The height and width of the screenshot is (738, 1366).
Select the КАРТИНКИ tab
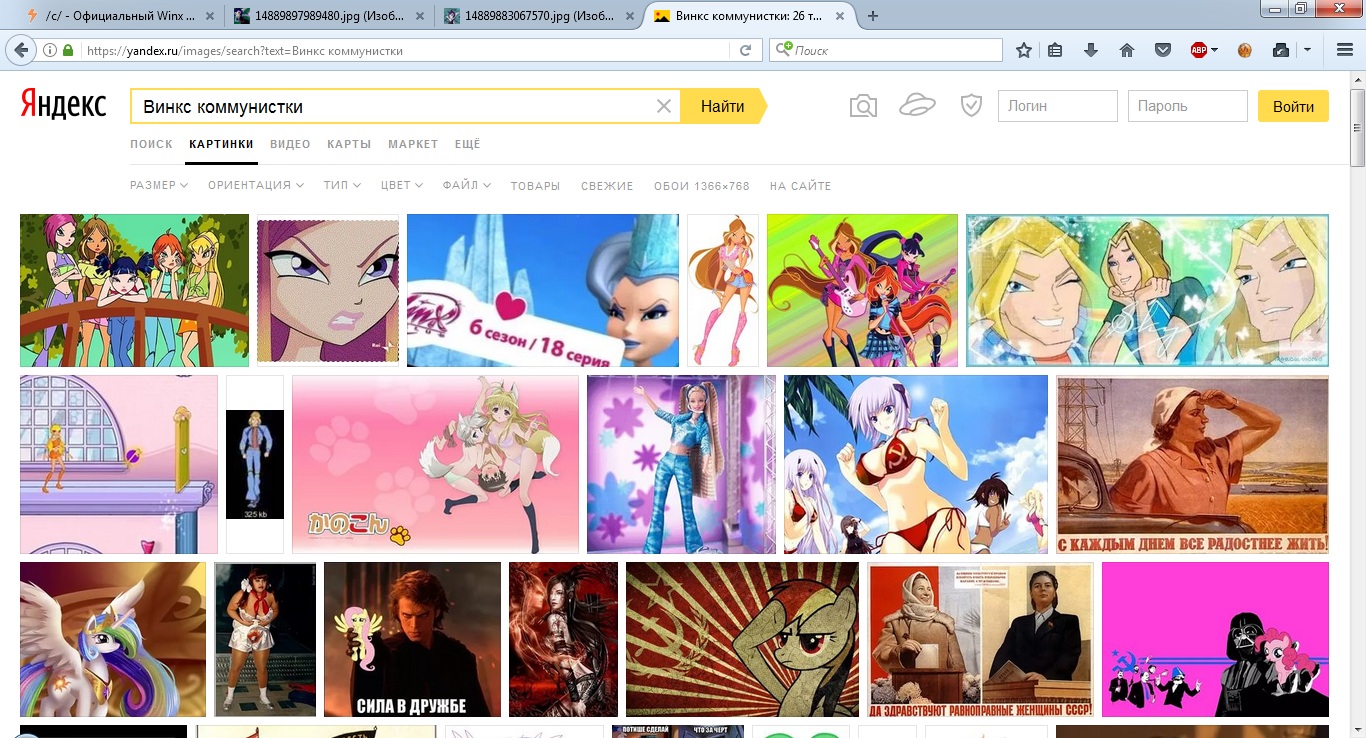(221, 144)
